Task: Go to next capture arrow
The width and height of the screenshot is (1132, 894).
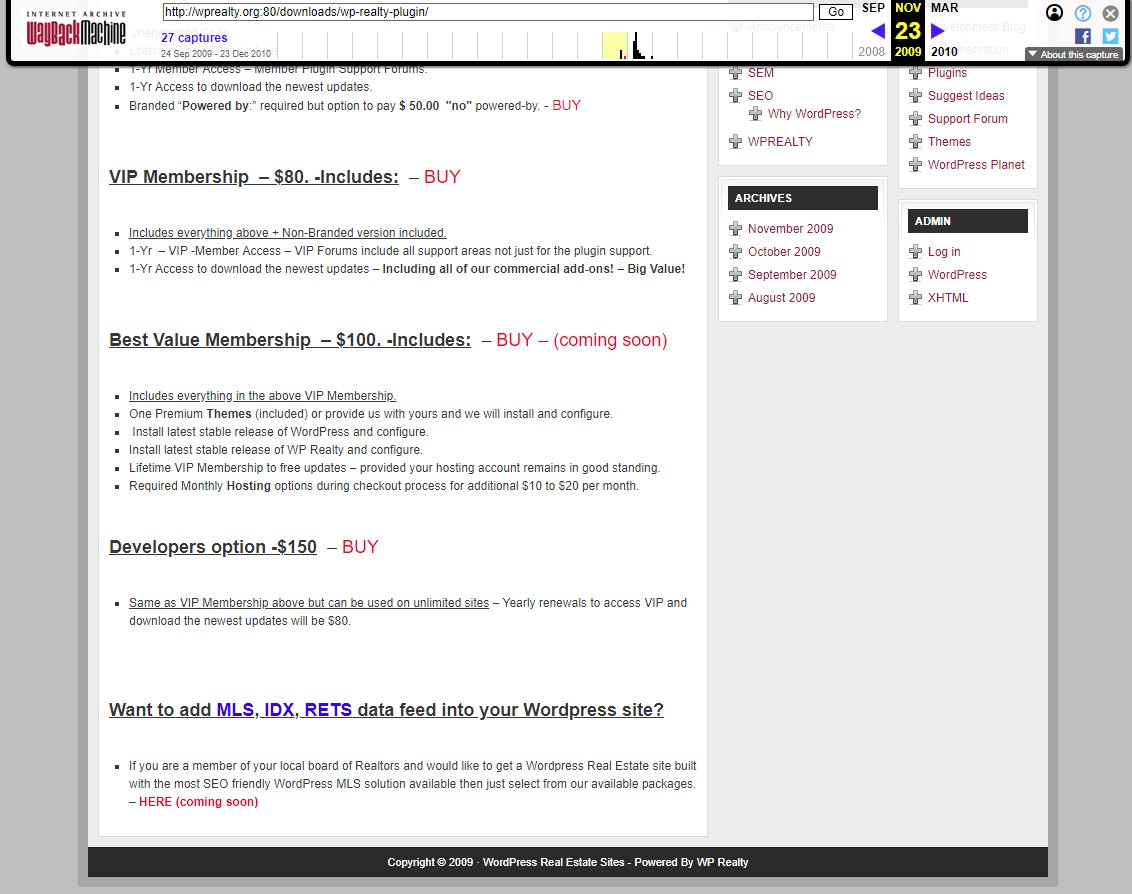Action: pos(937,31)
